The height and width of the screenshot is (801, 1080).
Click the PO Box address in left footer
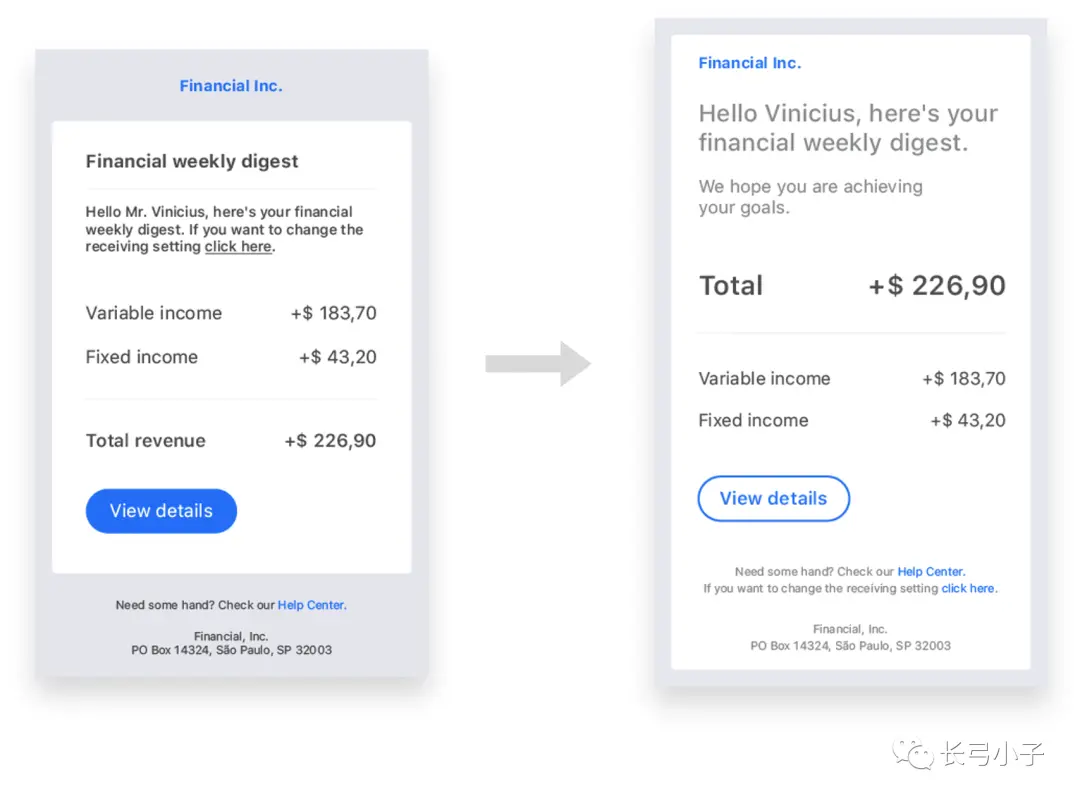[x=231, y=650]
